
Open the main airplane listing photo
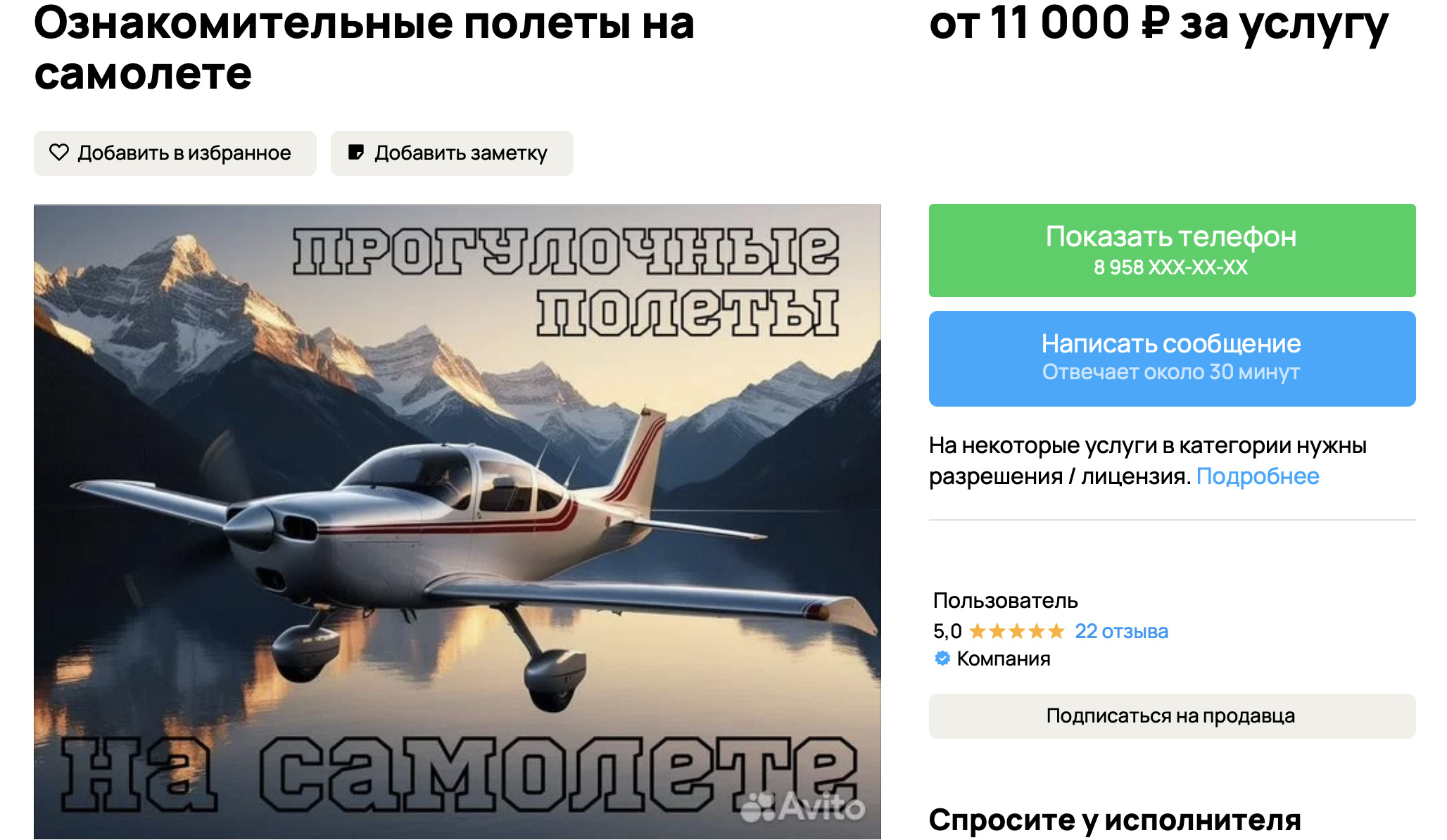click(x=457, y=521)
